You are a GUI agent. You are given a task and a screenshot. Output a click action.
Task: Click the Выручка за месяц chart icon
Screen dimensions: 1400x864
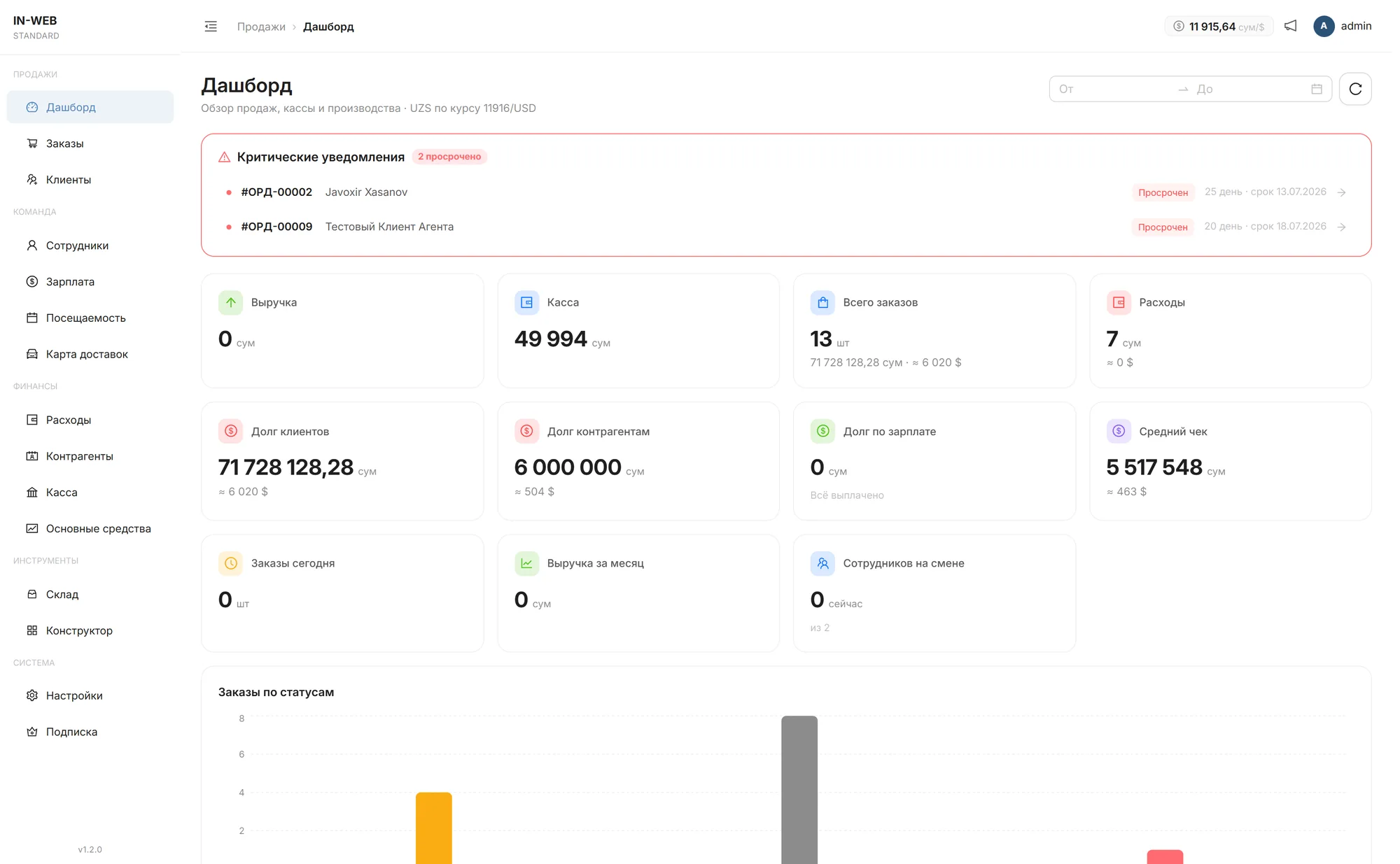click(x=527, y=563)
